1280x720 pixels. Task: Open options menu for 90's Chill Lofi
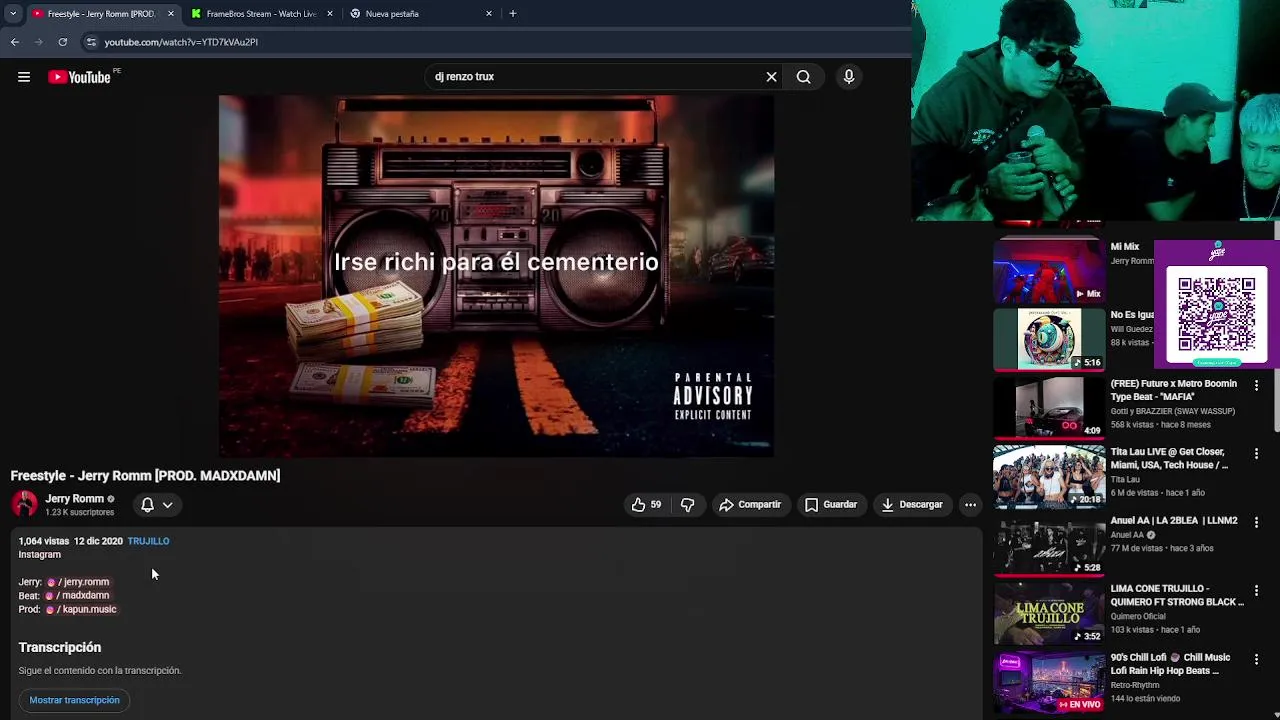point(1256,659)
